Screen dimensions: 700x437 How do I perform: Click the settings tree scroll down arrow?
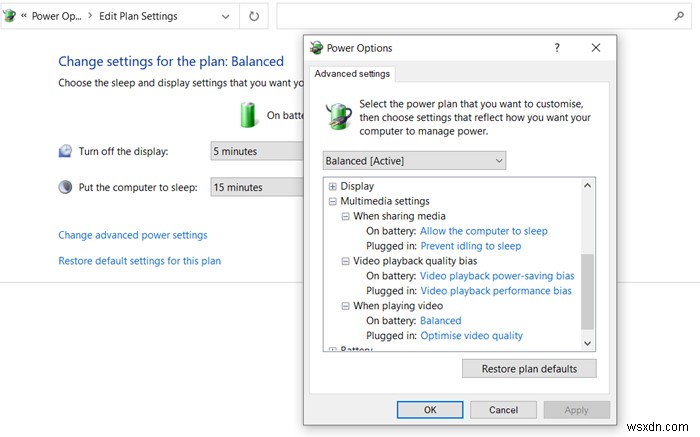[588, 343]
